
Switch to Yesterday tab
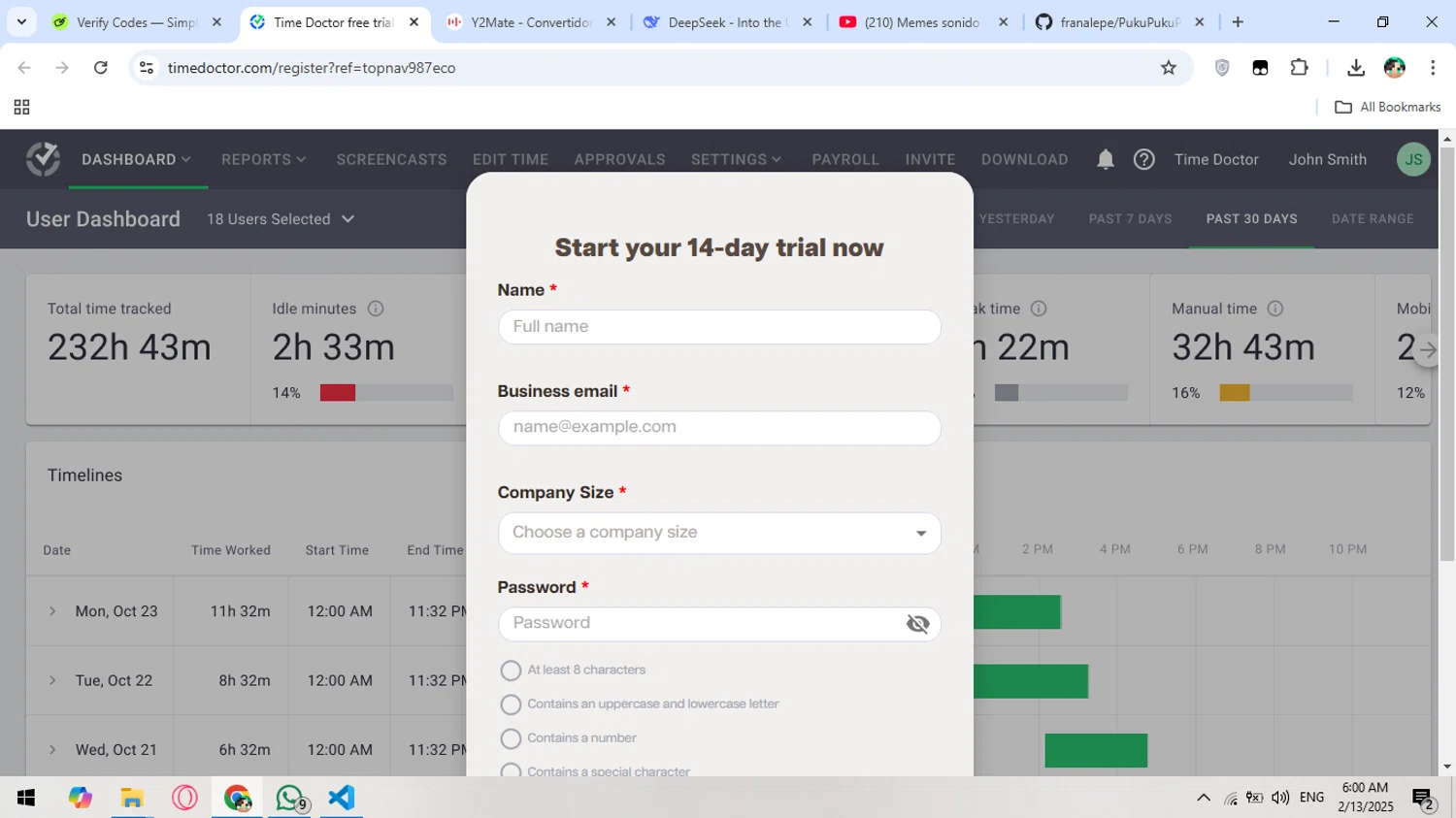(1016, 219)
